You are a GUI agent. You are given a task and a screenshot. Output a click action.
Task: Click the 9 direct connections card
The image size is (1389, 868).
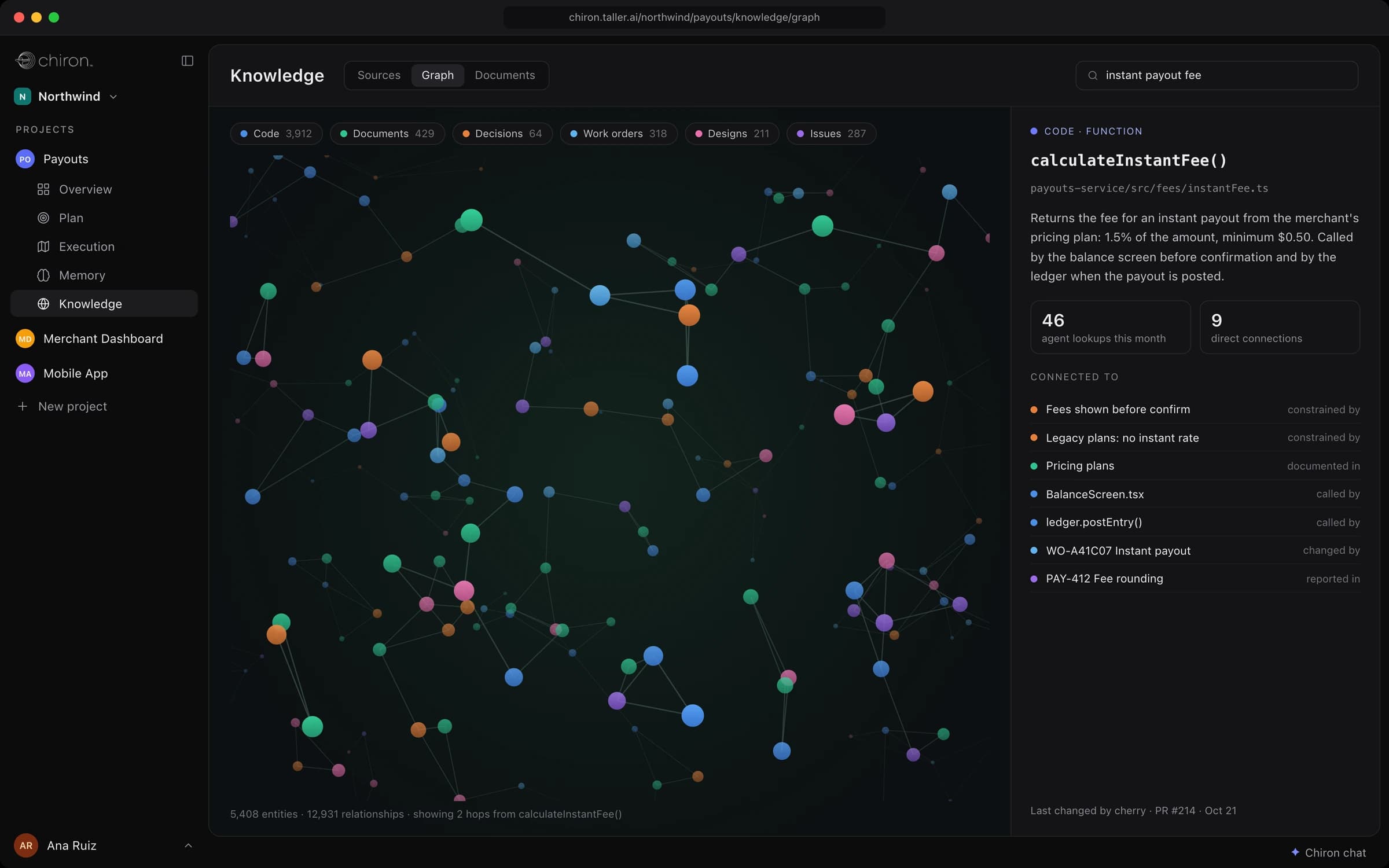(x=1280, y=327)
